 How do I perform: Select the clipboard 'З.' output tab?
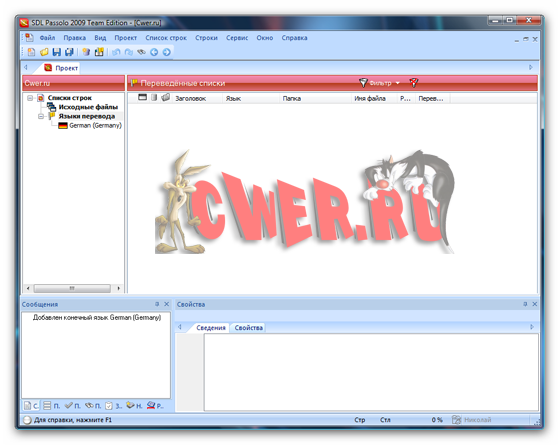[x=114, y=406]
